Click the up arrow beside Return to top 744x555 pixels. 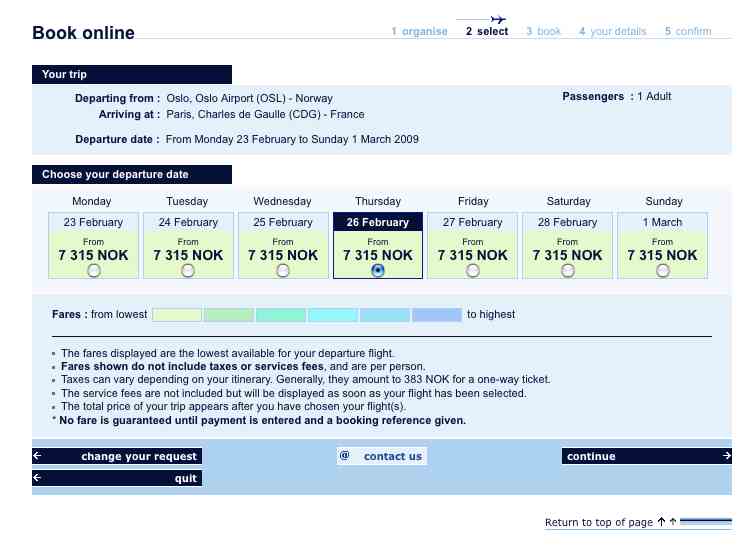[661, 521]
